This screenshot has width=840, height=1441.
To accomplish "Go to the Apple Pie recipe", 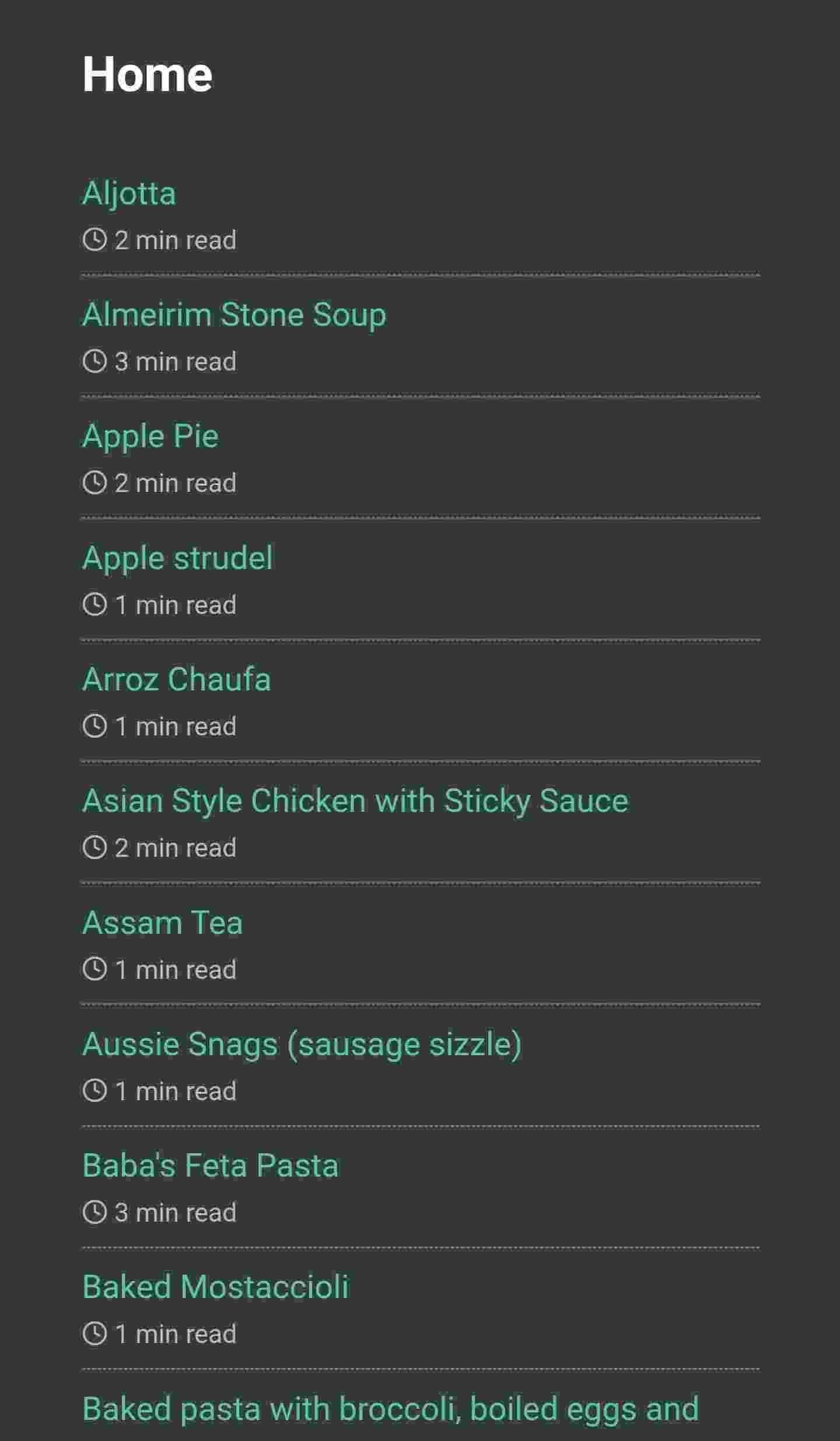I will pyautogui.click(x=150, y=436).
